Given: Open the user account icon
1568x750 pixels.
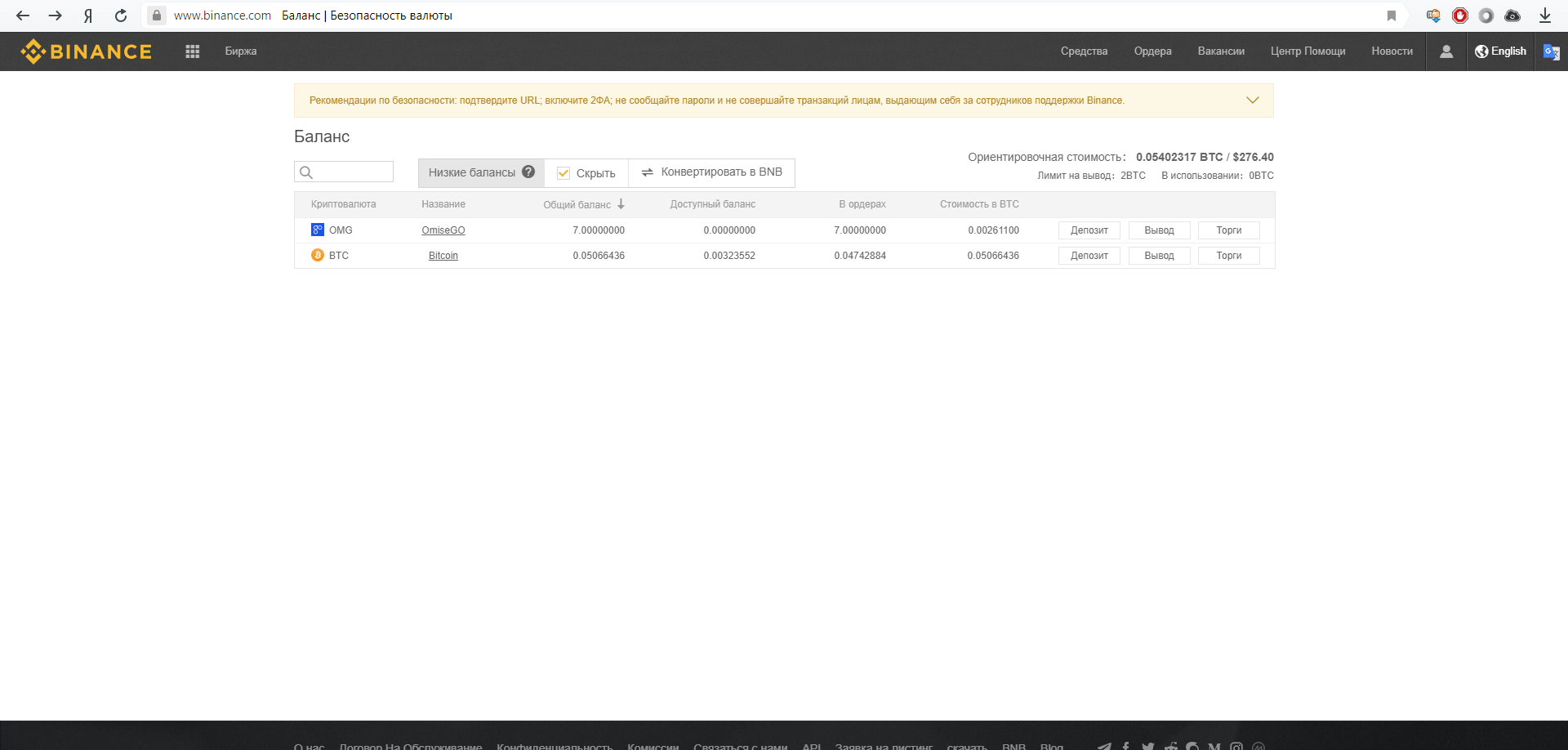Looking at the screenshot, I should pos(1446,51).
